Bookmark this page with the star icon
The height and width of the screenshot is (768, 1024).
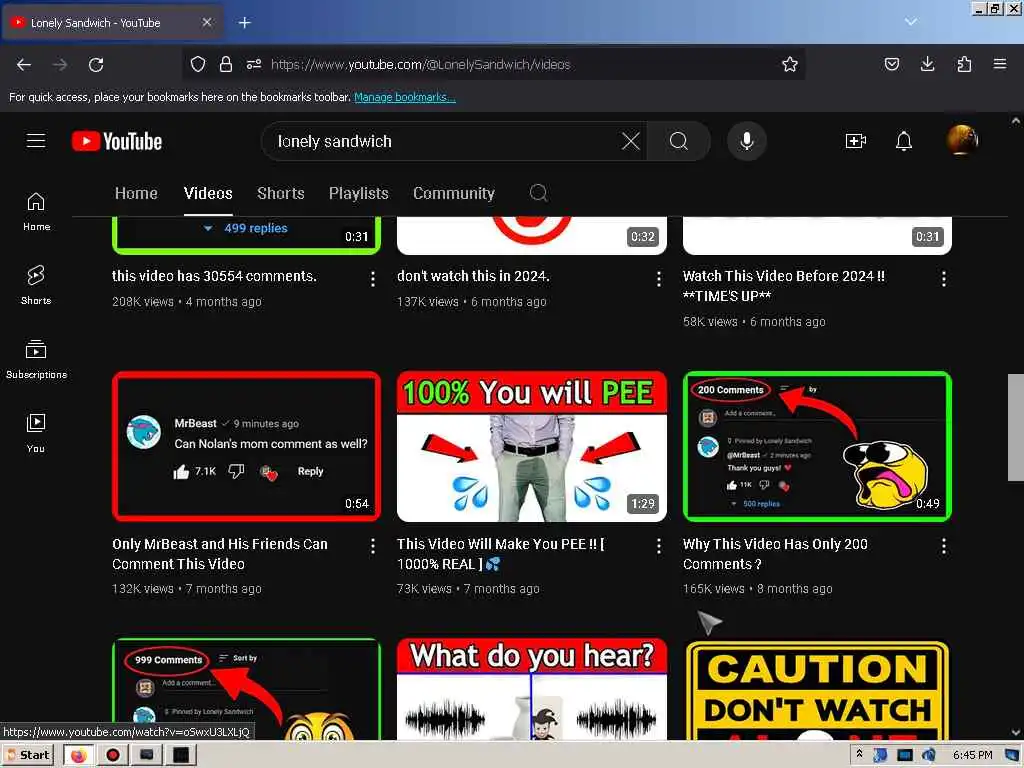790,64
